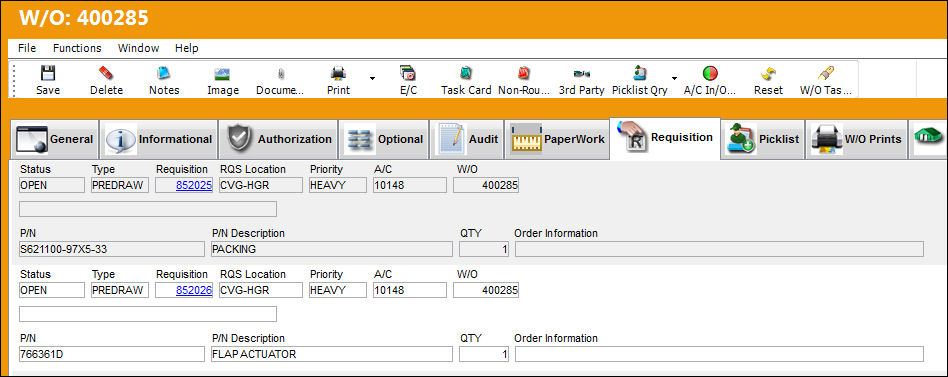Image resolution: width=948 pixels, height=377 pixels.
Task: Click HEAVY priority field for requisition 852025
Action: click(337, 185)
